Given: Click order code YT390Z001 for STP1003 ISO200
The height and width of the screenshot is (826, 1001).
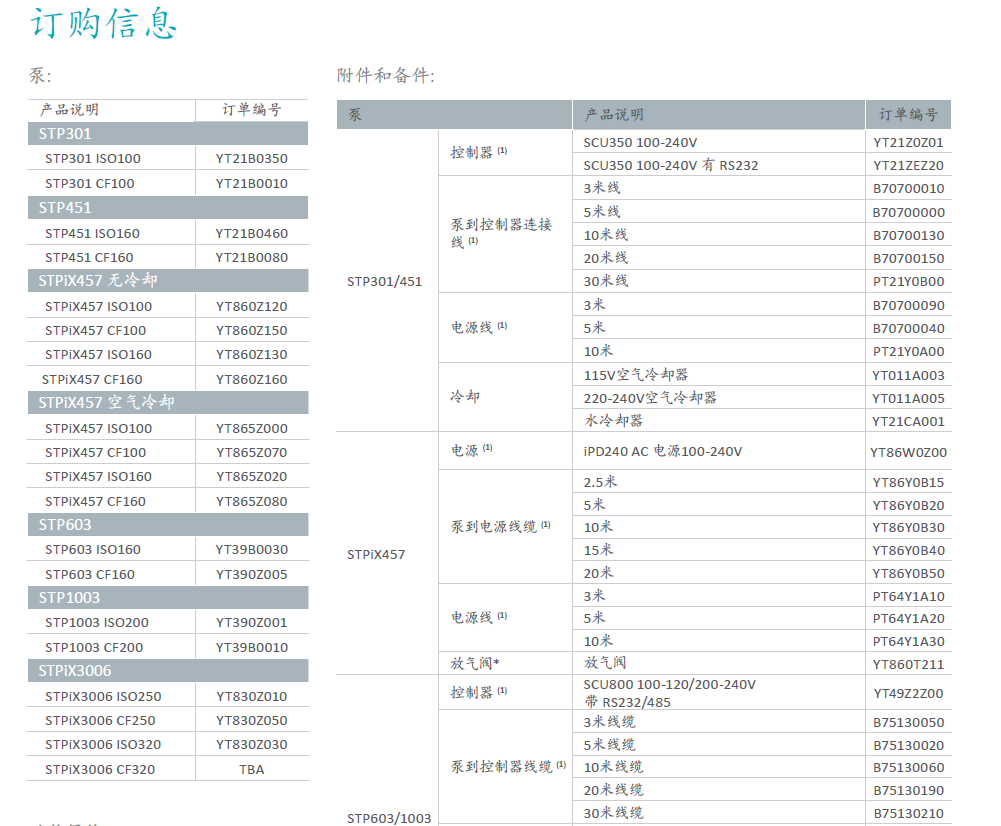Looking at the screenshot, I should tap(251, 621).
